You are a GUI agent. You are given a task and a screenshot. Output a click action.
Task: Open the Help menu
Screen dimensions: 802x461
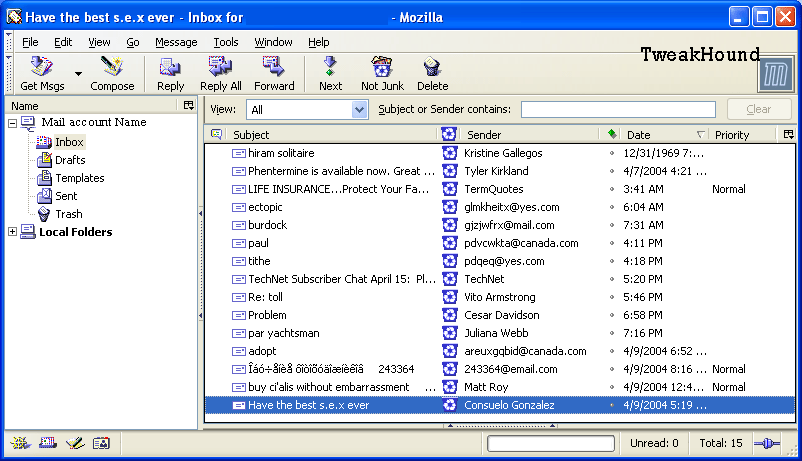318,42
